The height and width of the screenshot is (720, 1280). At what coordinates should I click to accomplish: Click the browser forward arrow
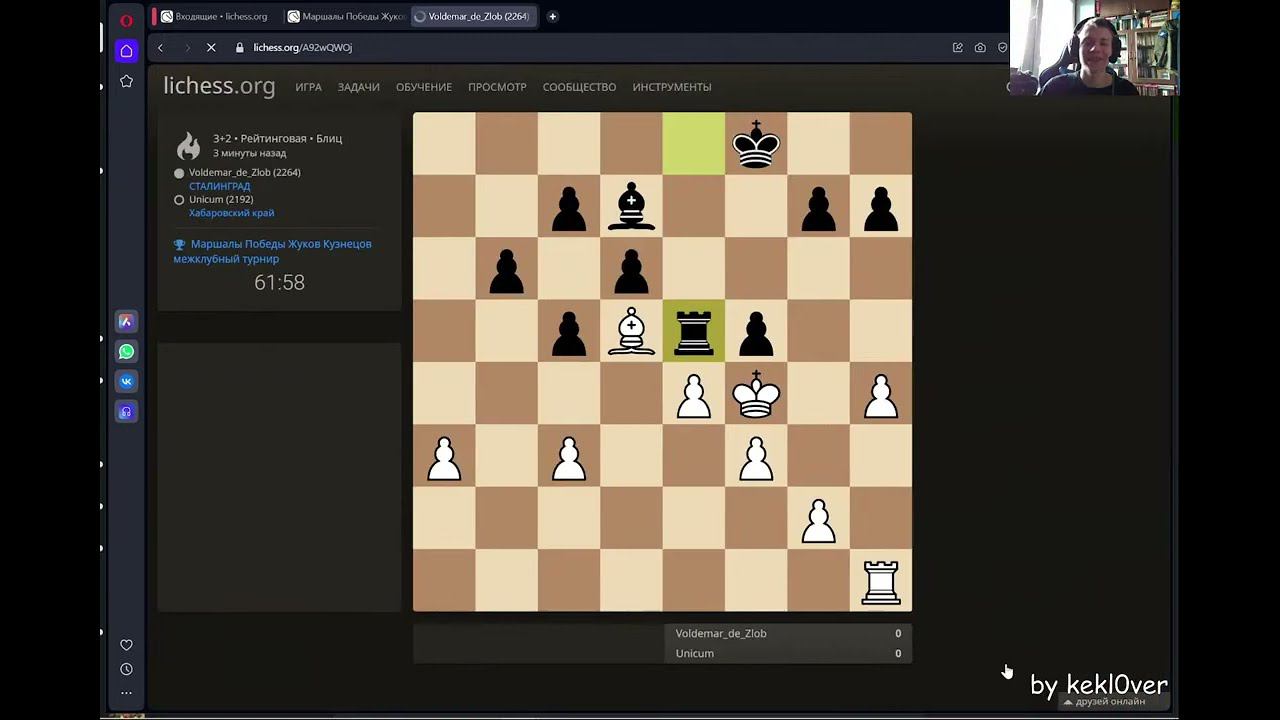(x=187, y=47)
